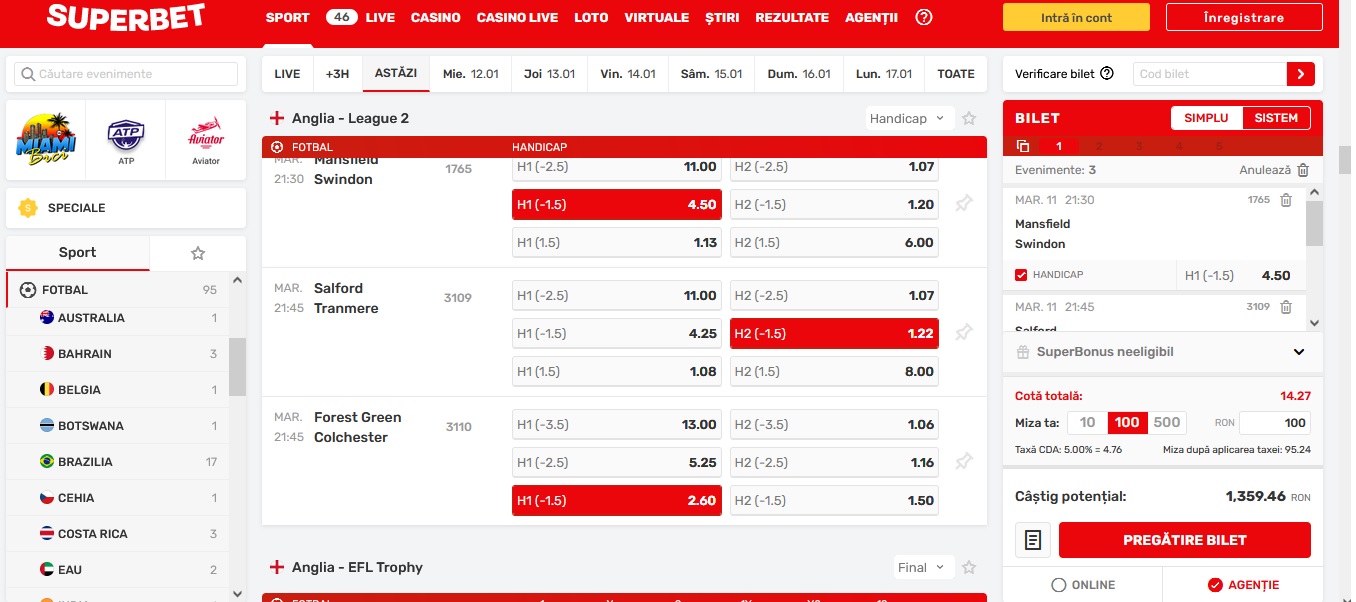Go to the Loto section
This screenshot has height=602, width=1356.
coord(591,17)
